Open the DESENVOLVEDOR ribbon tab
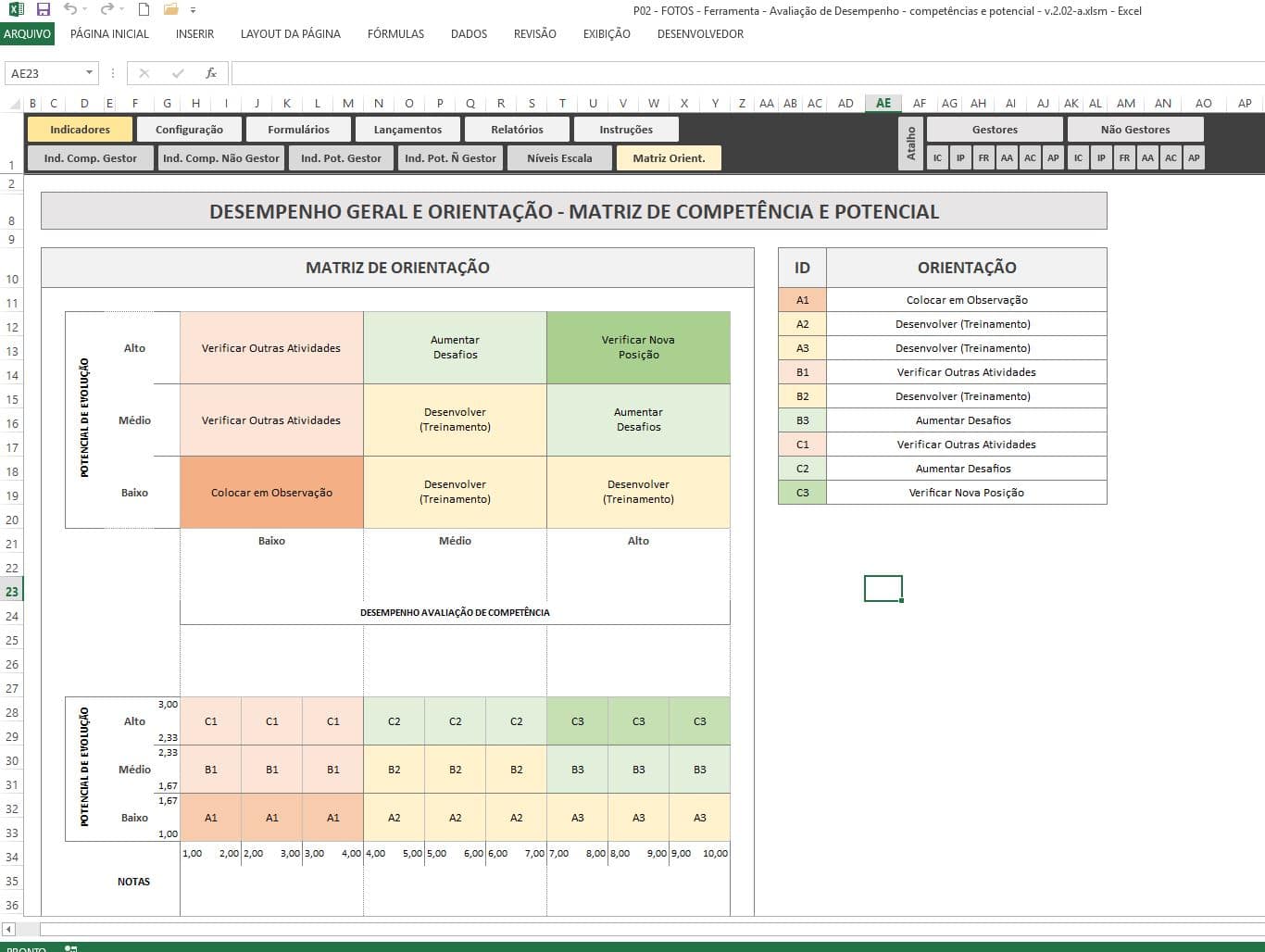 (700, 34)
